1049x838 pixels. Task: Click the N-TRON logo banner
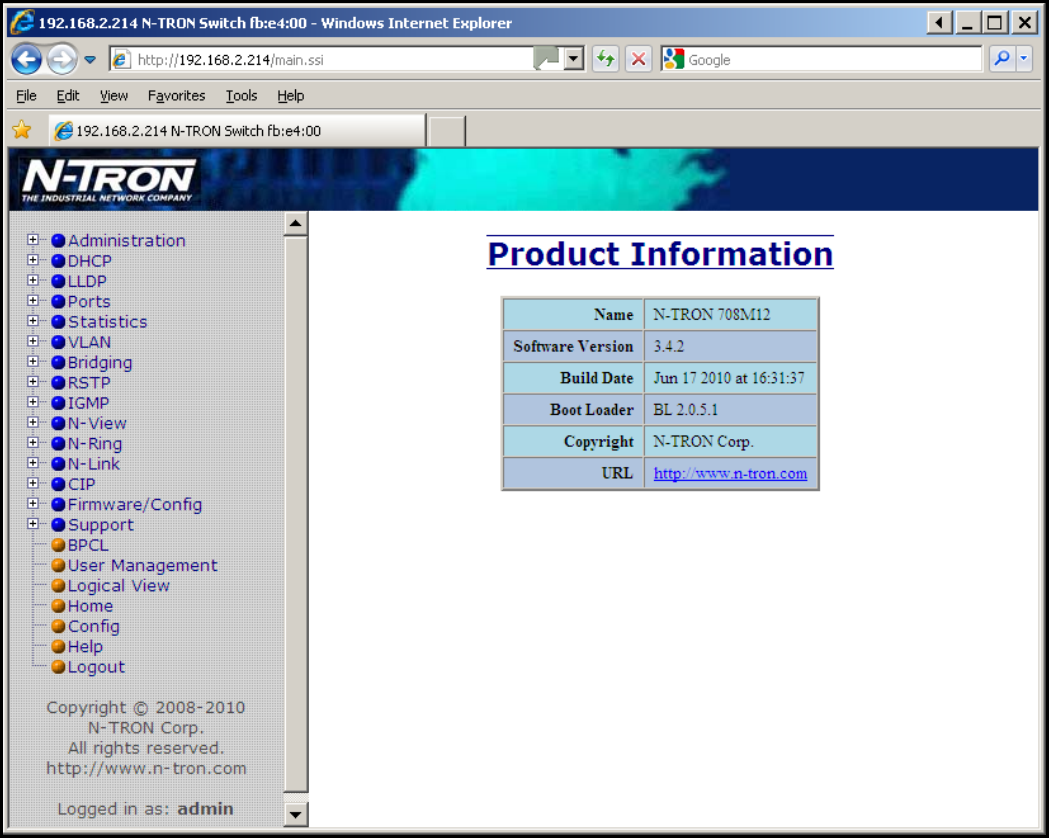point(108,180)
